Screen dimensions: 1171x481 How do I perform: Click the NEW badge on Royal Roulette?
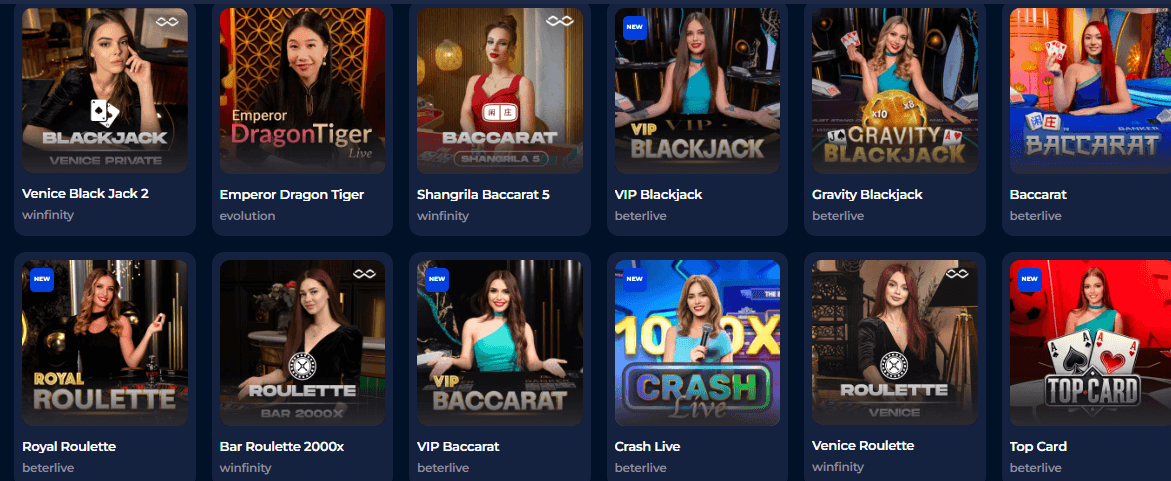42,279
